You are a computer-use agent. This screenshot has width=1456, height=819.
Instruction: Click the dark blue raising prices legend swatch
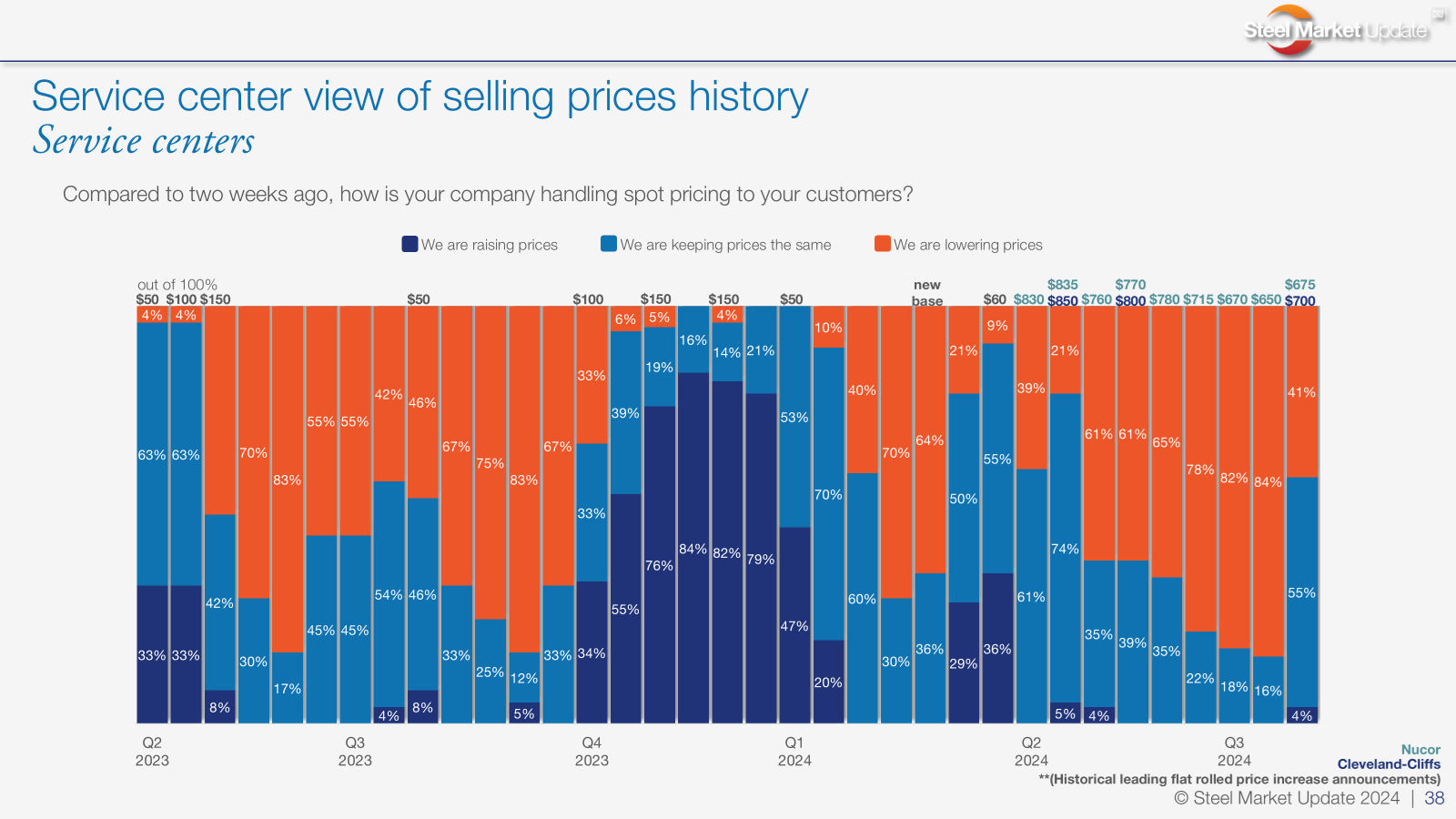(409, 244)
